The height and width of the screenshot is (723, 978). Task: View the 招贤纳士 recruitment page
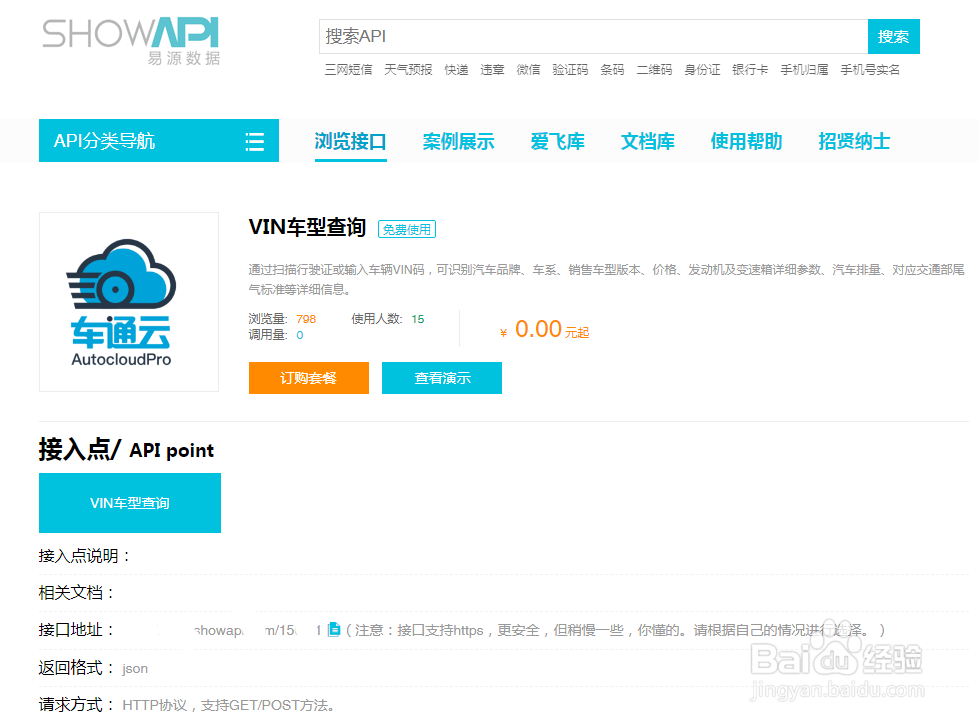(853, 141)
